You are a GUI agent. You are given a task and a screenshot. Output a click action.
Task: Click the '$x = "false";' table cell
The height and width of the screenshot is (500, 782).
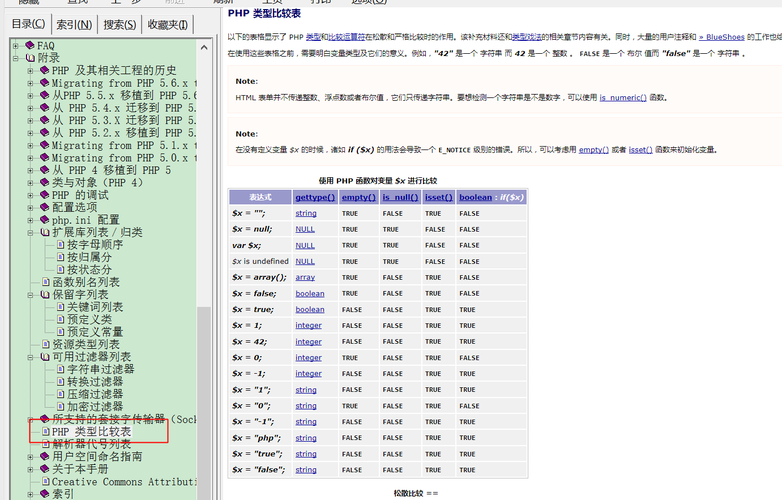pyautogui.click(x=260, y=470)
